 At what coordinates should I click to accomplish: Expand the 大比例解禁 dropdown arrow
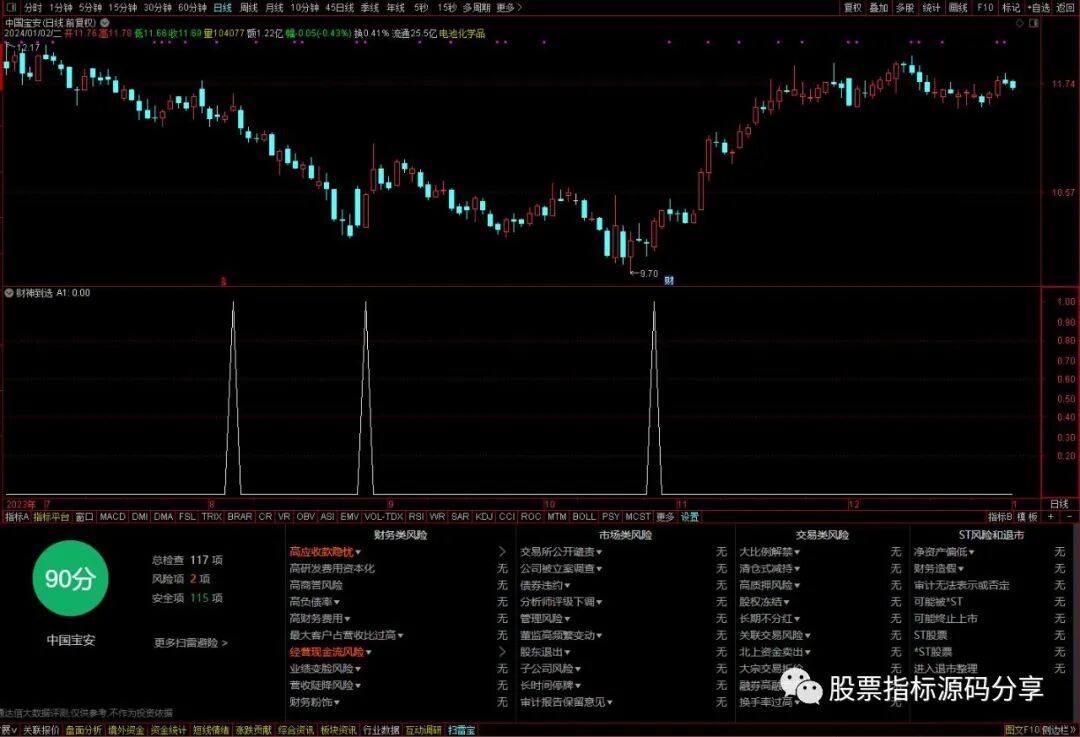click(797, 552)
